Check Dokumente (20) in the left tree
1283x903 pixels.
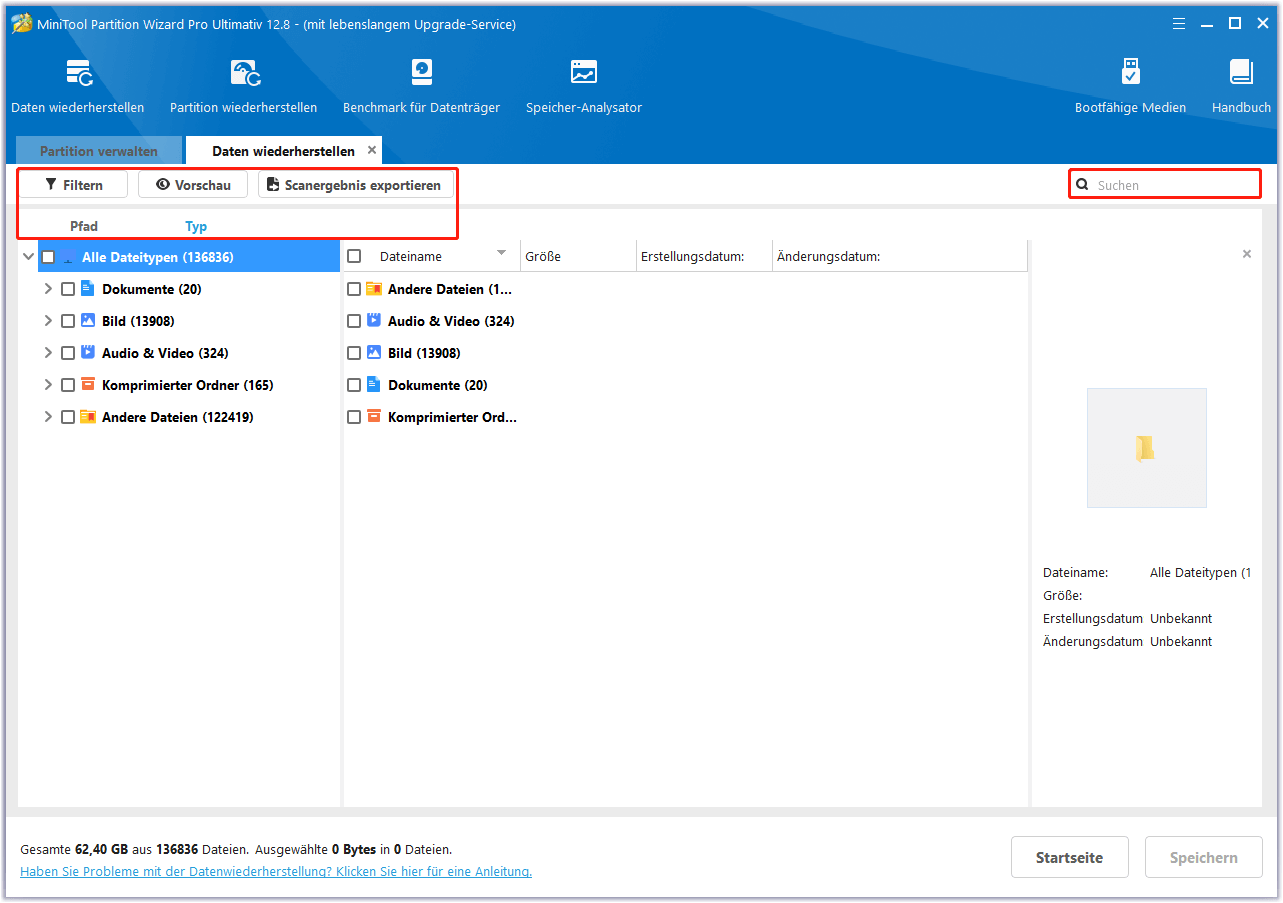click(68, 289)
